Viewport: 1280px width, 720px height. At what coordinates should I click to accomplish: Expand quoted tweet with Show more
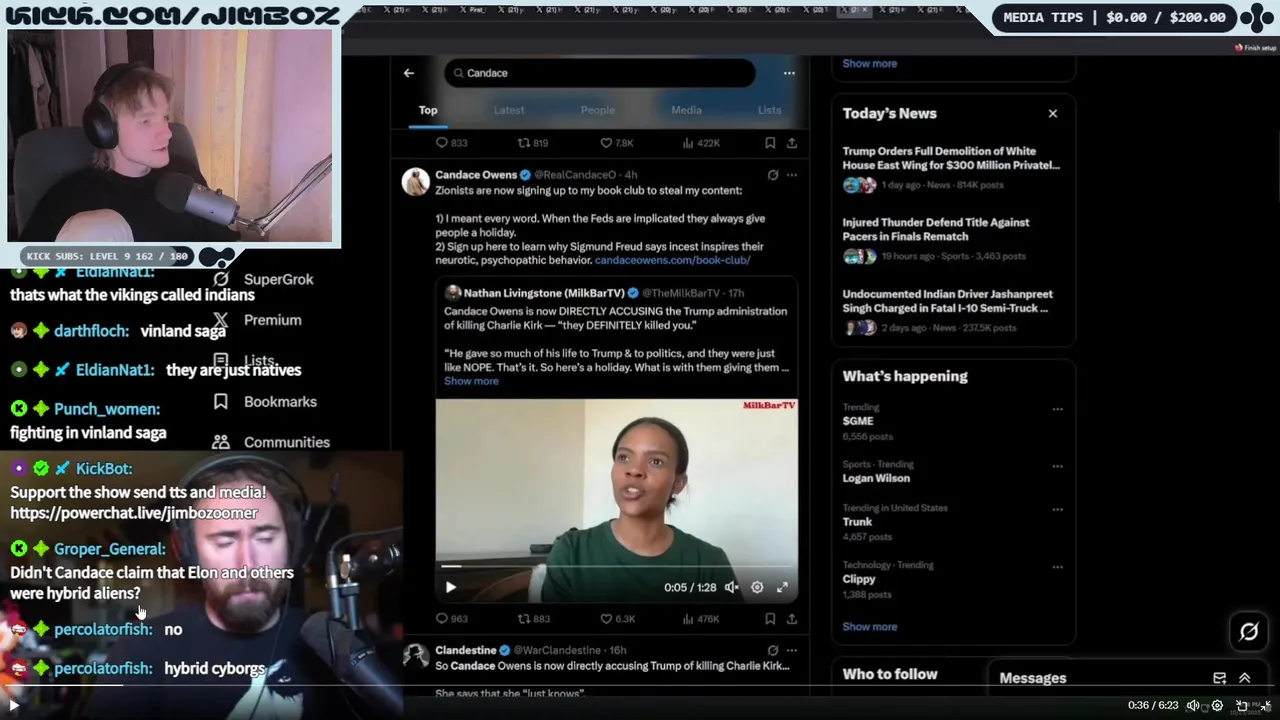(x=471, y=381)
